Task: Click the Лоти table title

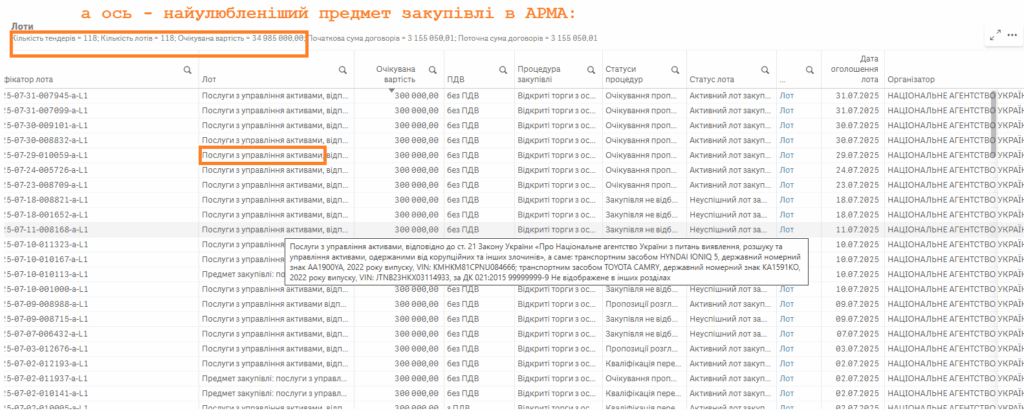Action: tap(23, 28)
